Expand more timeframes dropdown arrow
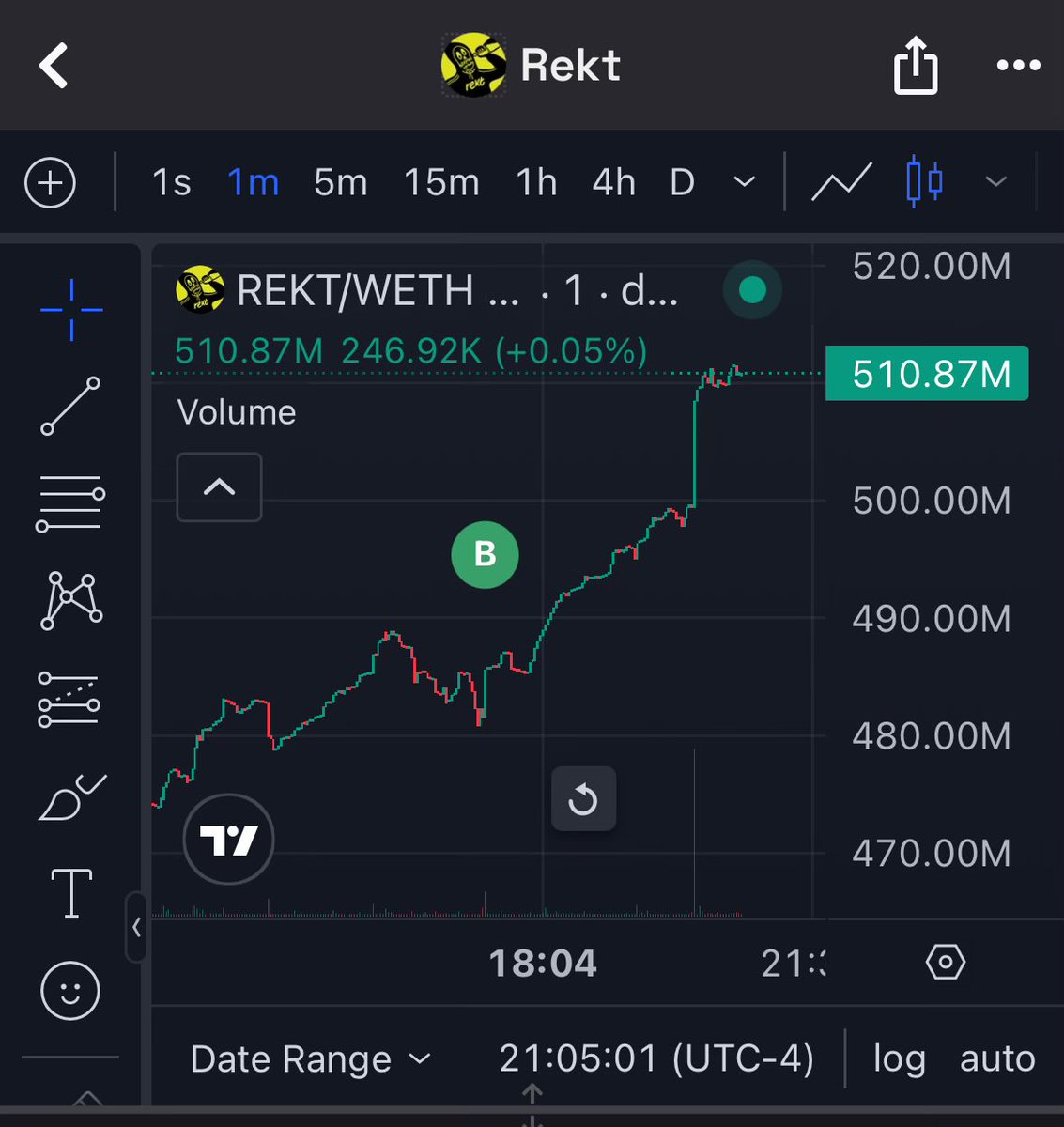 (744, 182)
